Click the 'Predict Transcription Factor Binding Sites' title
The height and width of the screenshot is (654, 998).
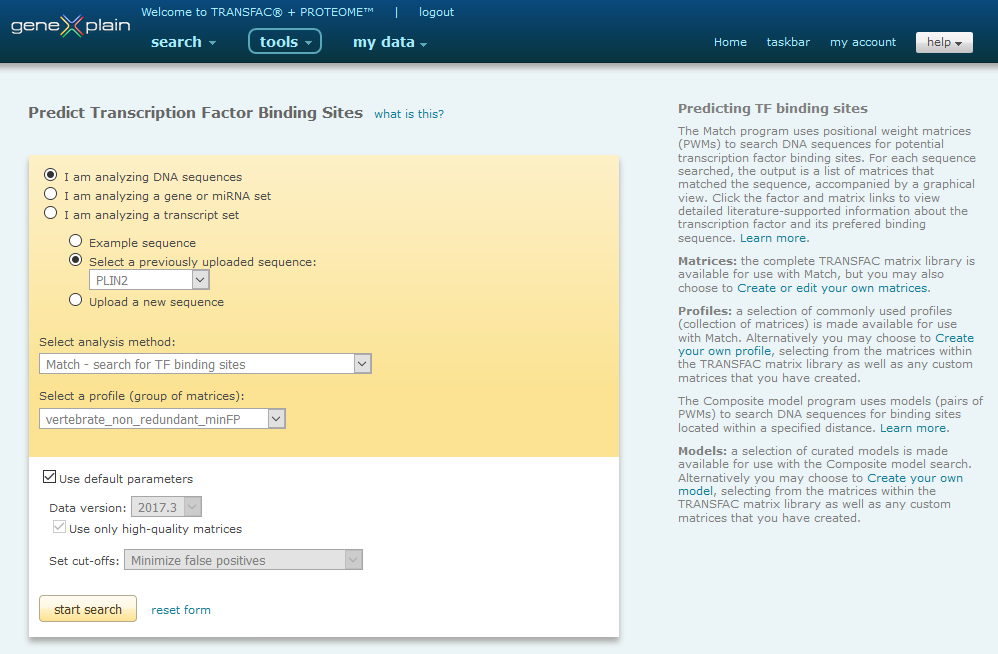[x=195, y=113]
